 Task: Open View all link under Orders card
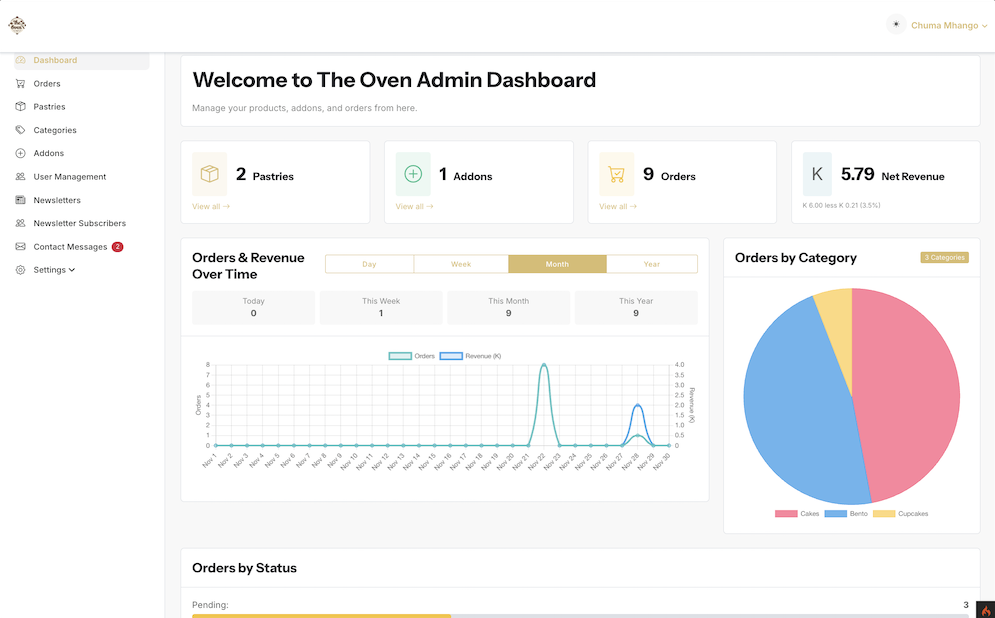coord(618,207)
